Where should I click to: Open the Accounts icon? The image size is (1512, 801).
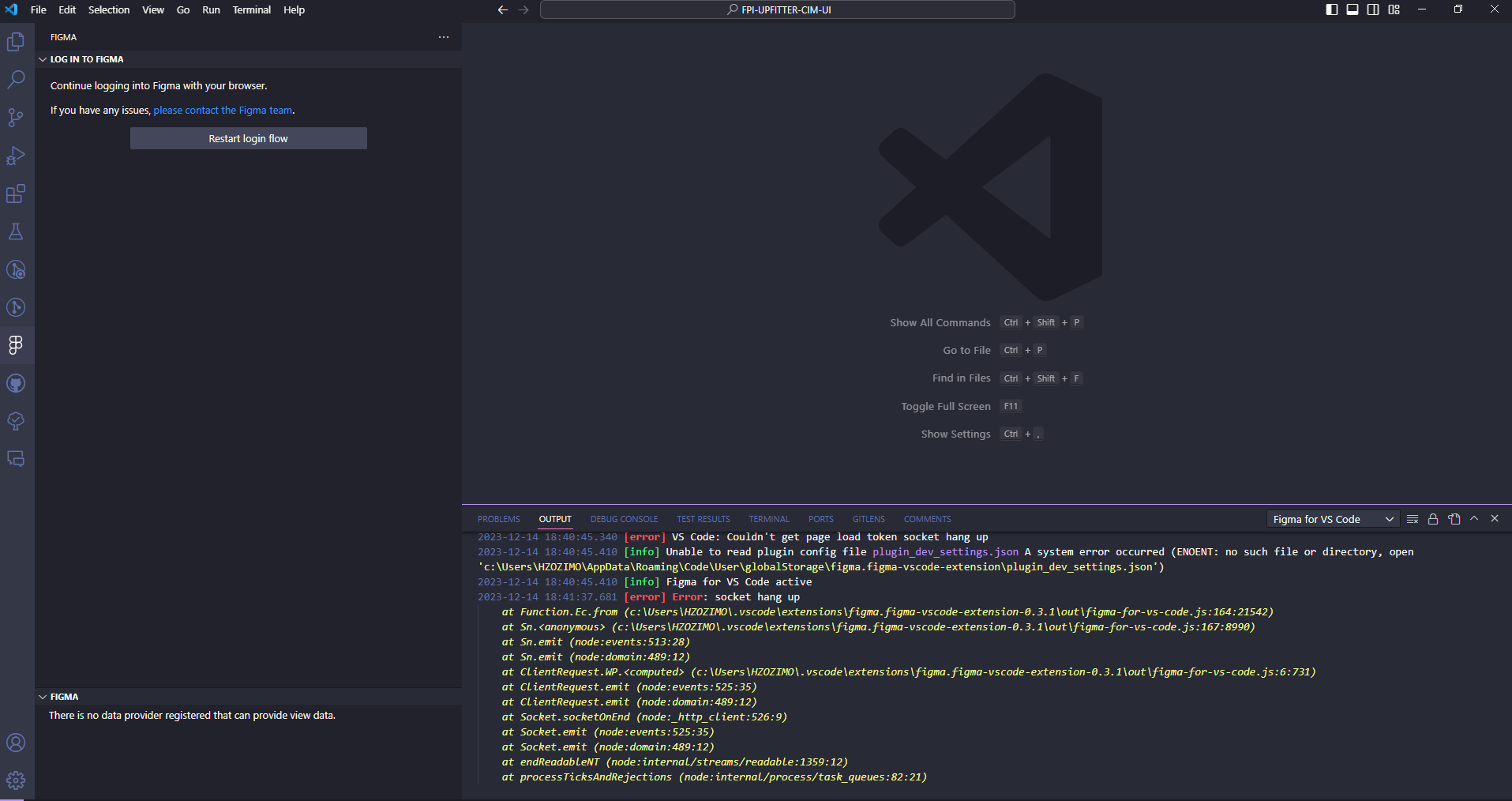[16, 743]
